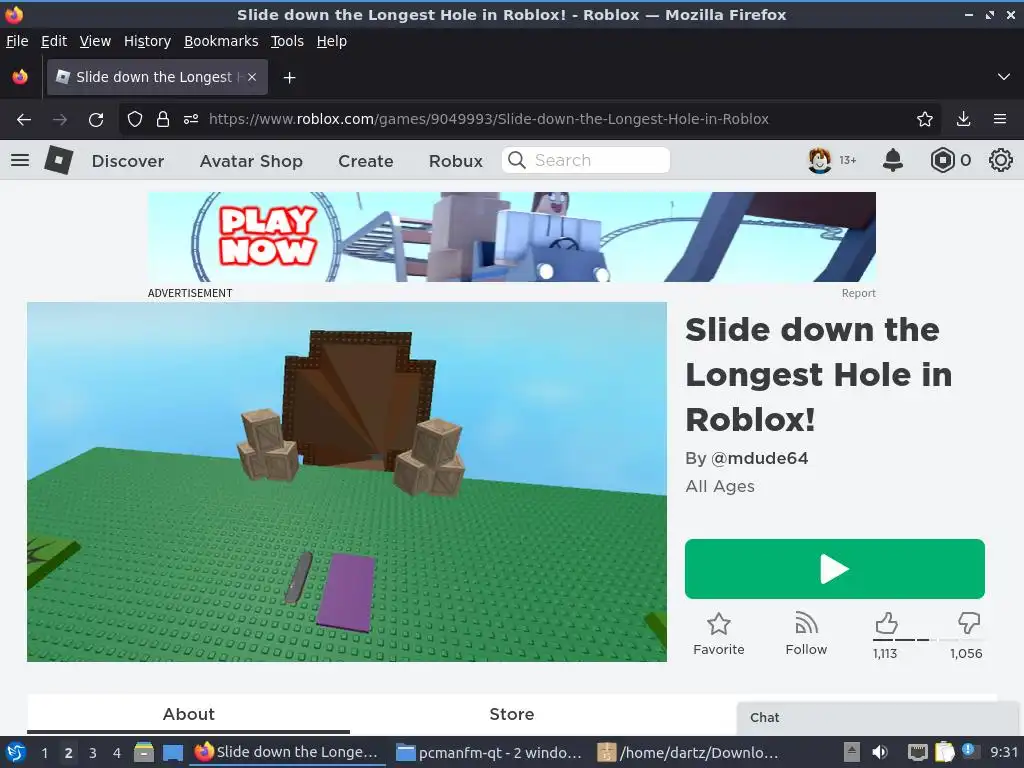The width and height of the screenshot is (1024, 768).
Task: Open file manager from taskbar quicklaunch
Action: [x=144, y=752]
